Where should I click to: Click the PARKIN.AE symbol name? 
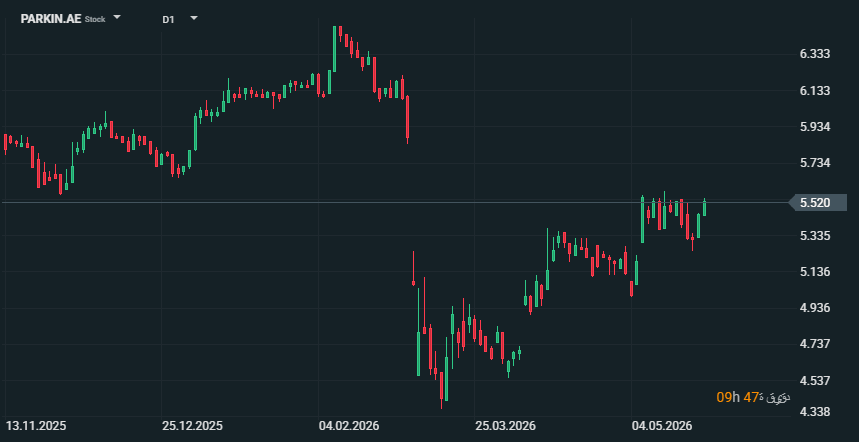[x=51, y=19]
